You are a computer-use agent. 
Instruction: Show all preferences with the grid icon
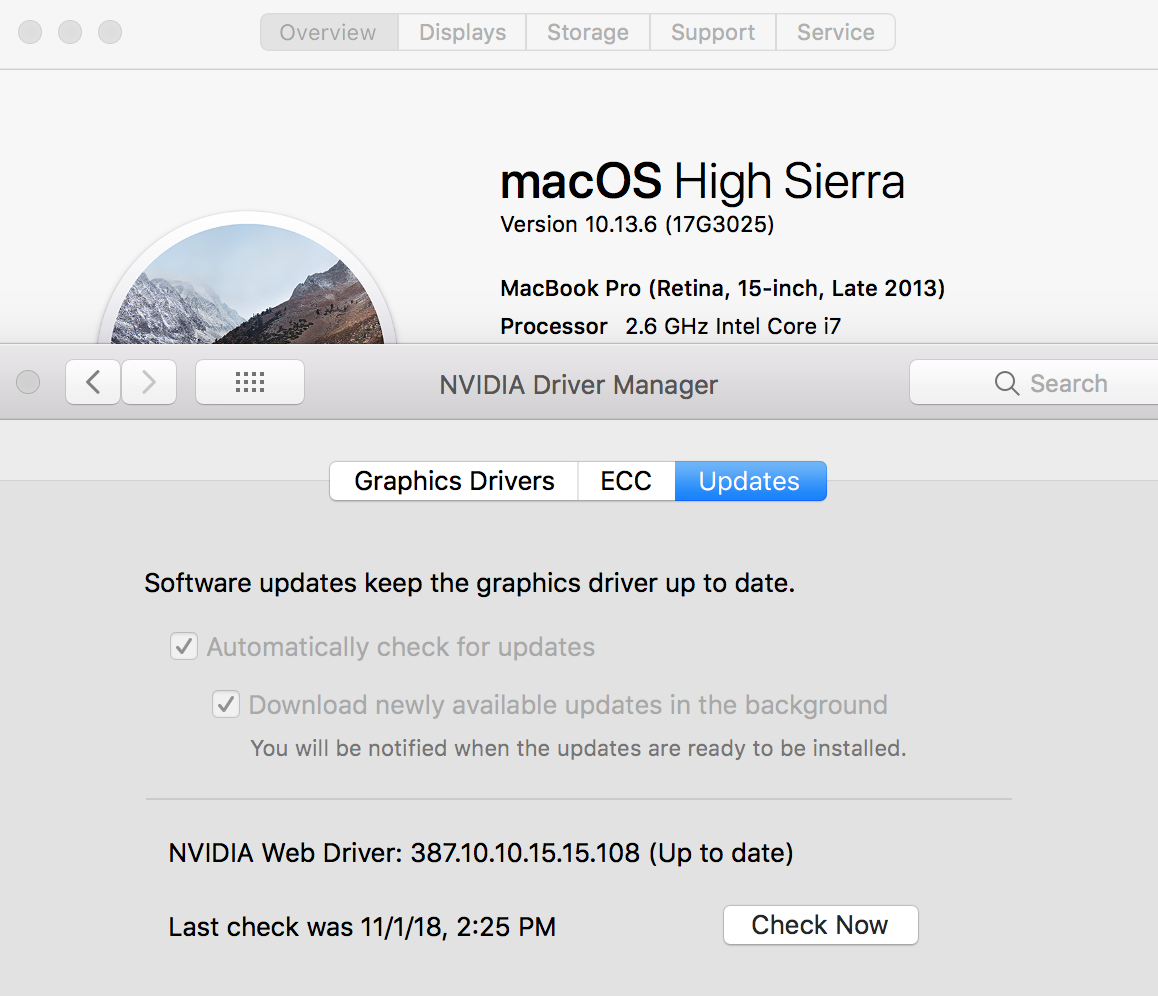[250, 382]
